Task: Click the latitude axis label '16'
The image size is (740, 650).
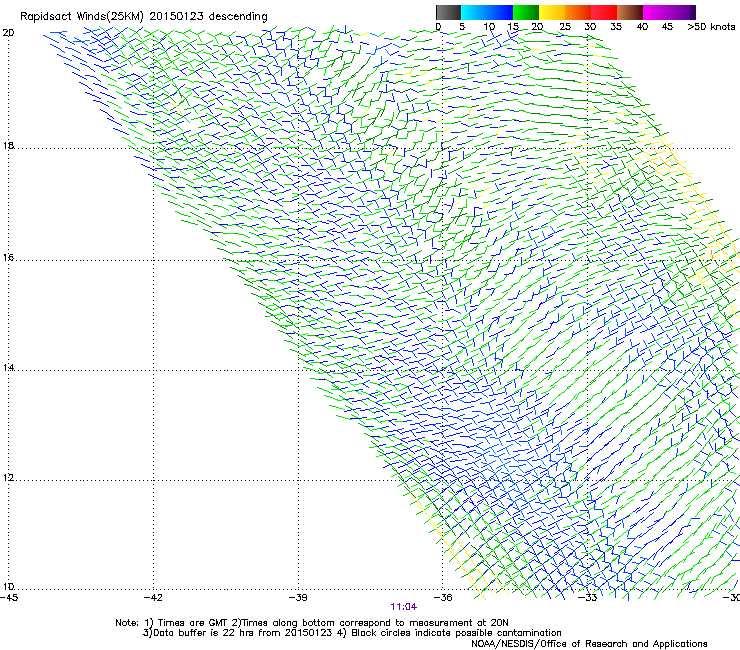Action: 8,258
